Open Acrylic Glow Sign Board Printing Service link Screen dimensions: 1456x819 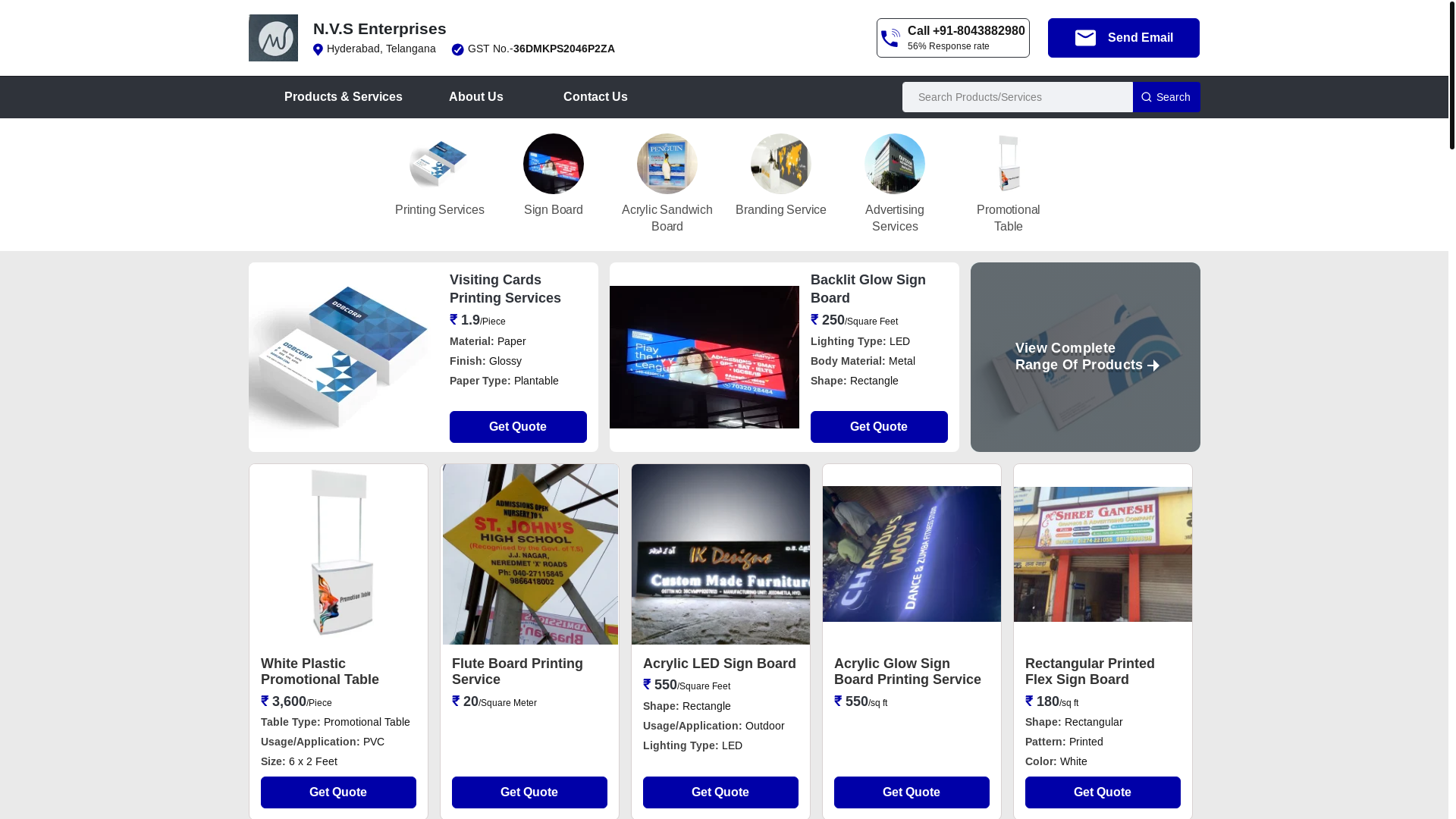pos(908,672)
